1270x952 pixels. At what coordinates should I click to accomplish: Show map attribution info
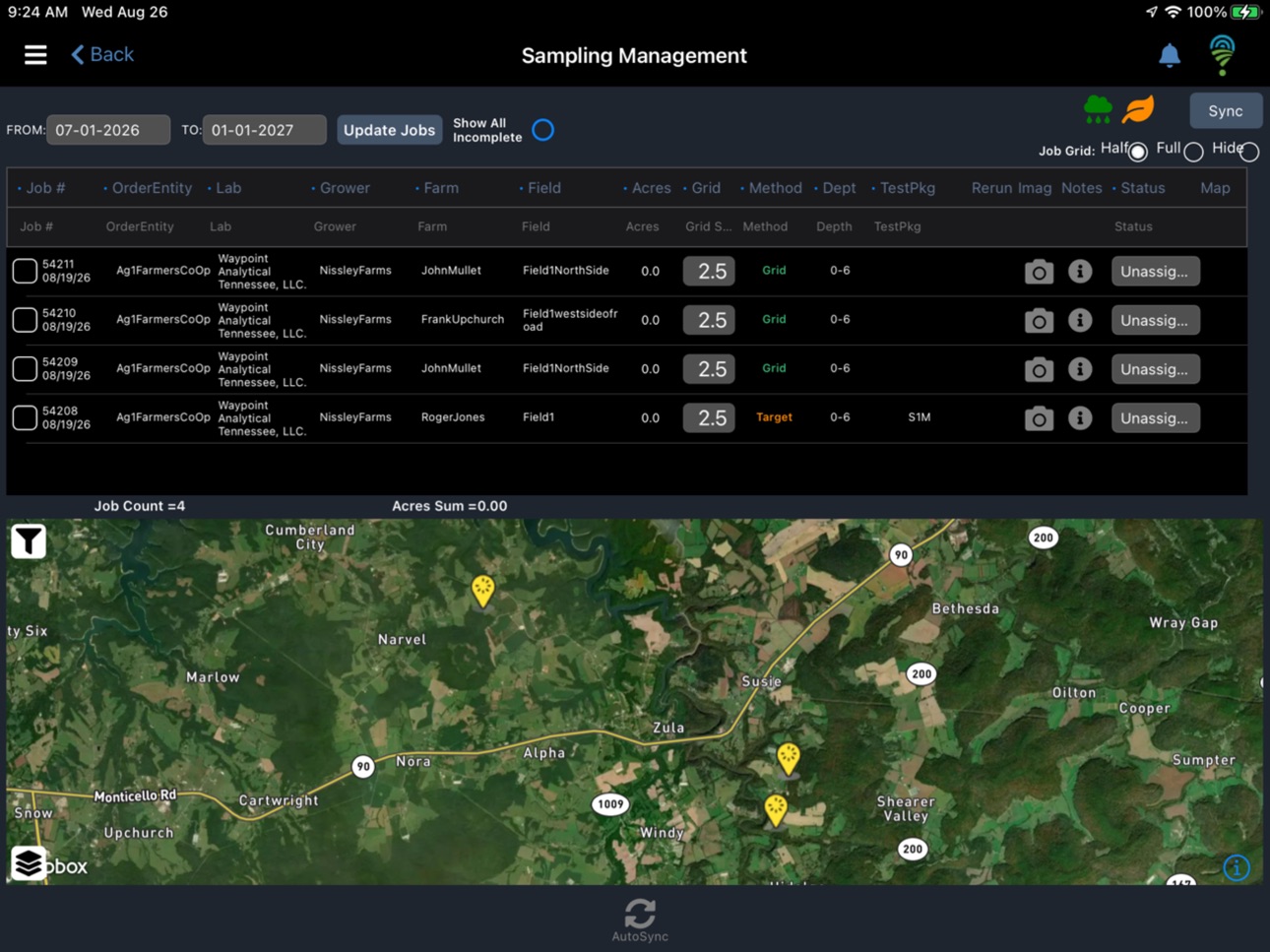pyautogui.click(x=1237, y=867)
